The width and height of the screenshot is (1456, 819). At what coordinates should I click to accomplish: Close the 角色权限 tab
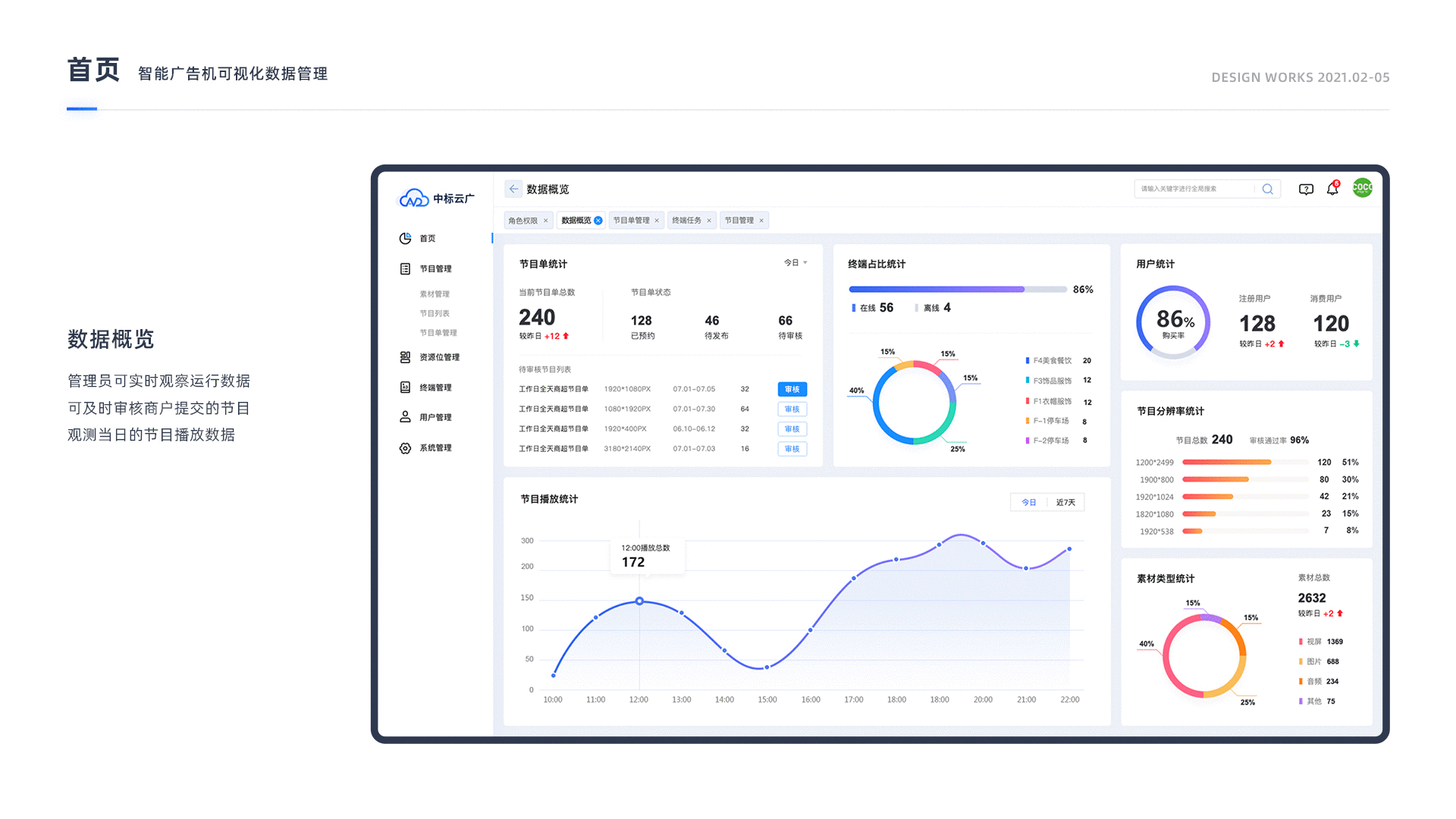[x=545, y=221]
